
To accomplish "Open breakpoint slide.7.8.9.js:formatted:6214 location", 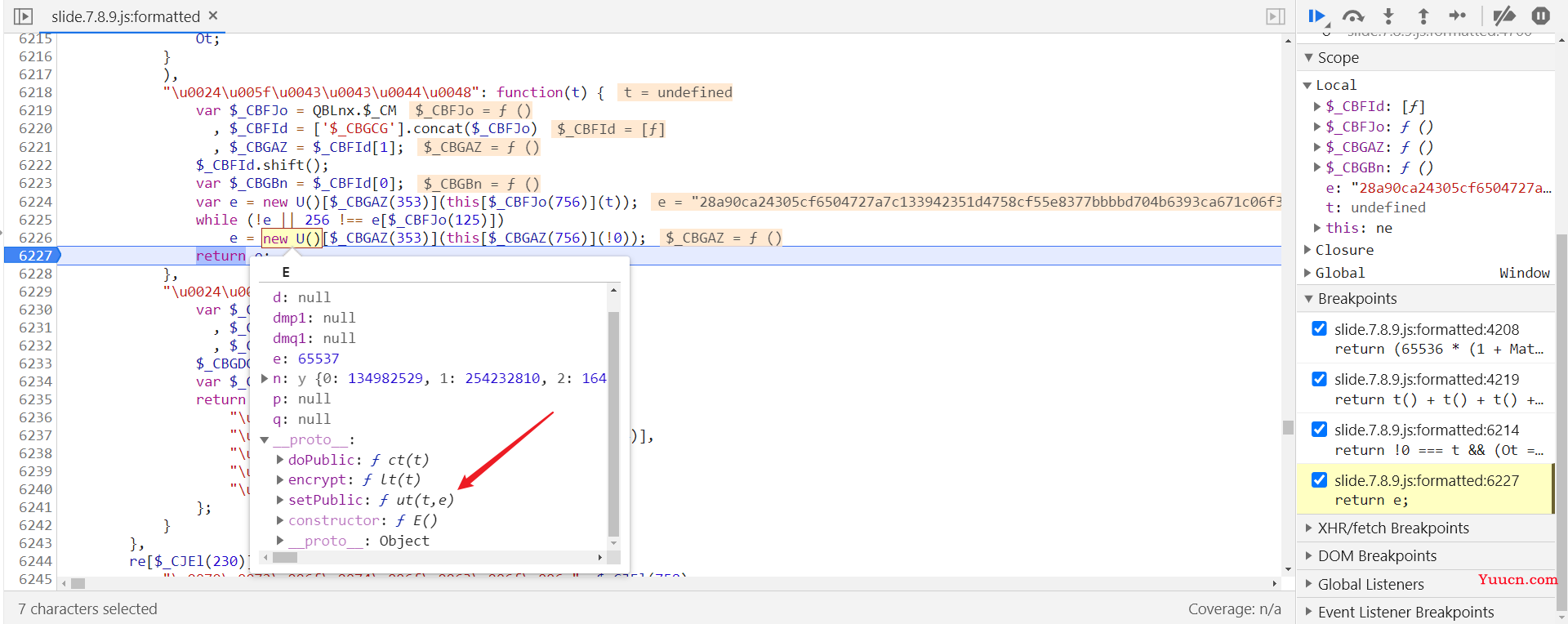I will coord(1427,430).
